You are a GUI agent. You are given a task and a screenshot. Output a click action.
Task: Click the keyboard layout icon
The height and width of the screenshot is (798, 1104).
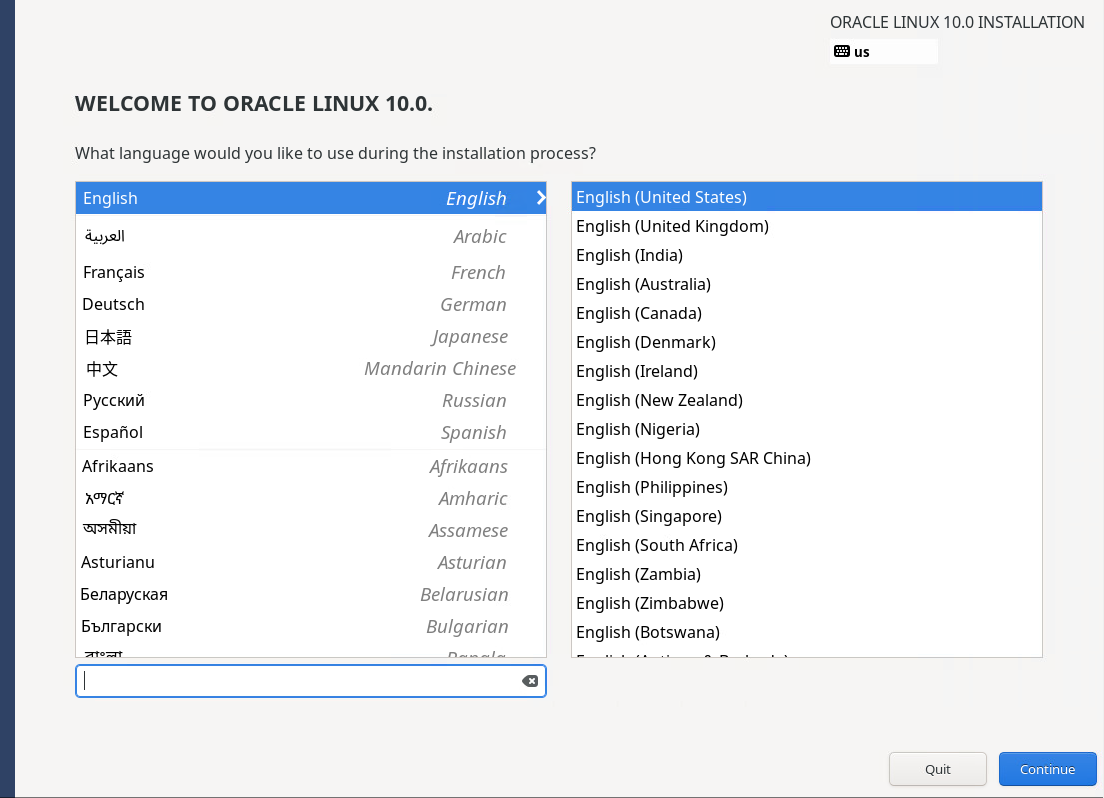(841, 51)
